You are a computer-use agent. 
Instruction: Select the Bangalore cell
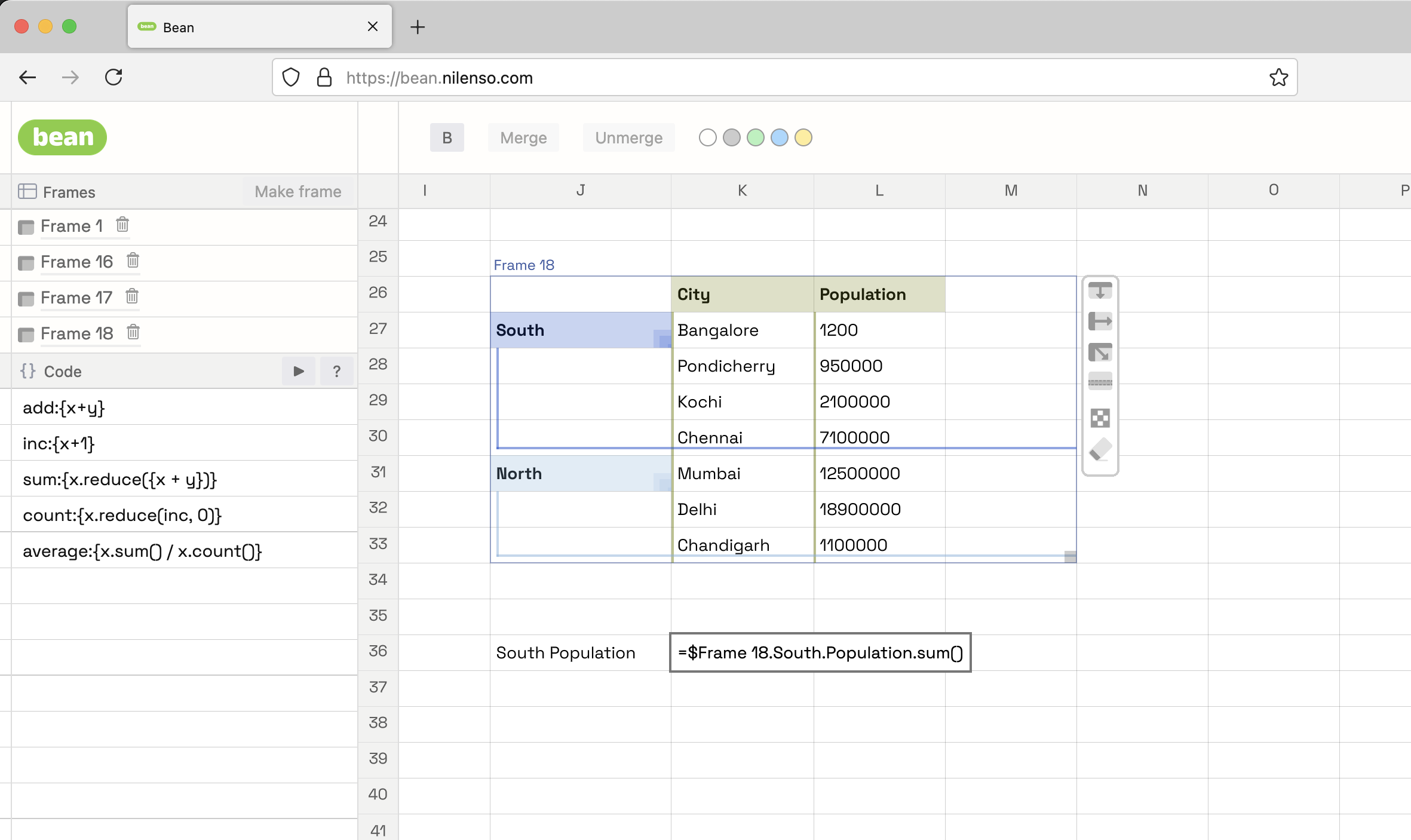coord(743,330)
